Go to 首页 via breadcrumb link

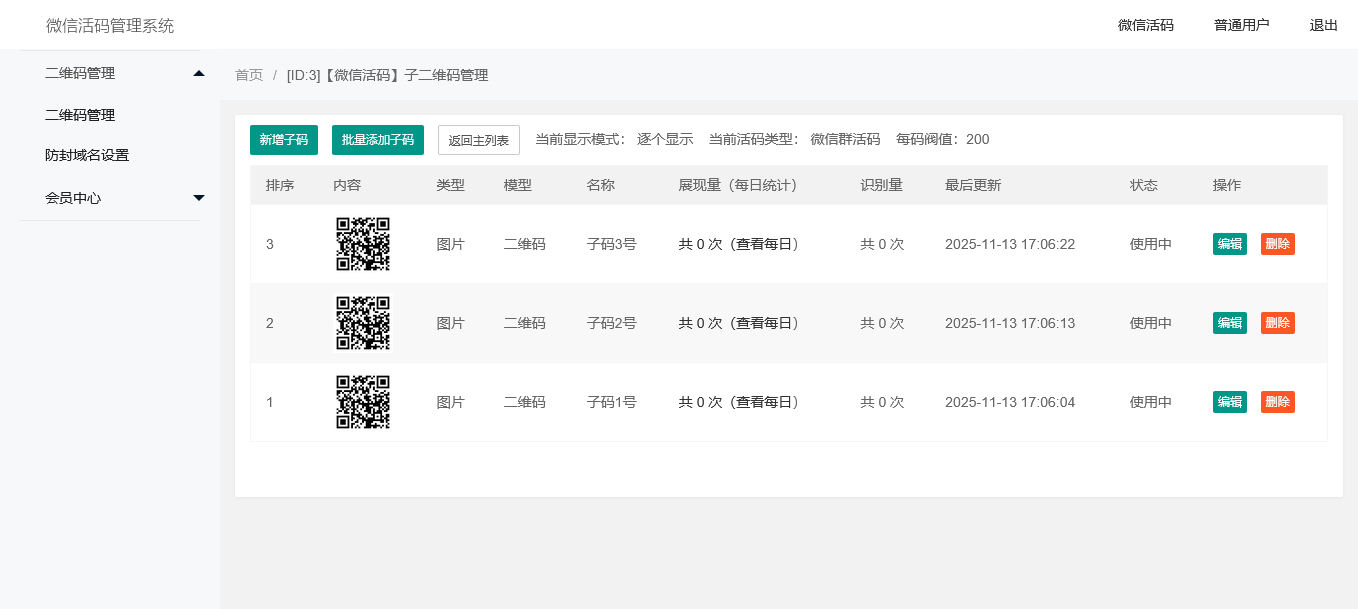click(x=249, y=75)
